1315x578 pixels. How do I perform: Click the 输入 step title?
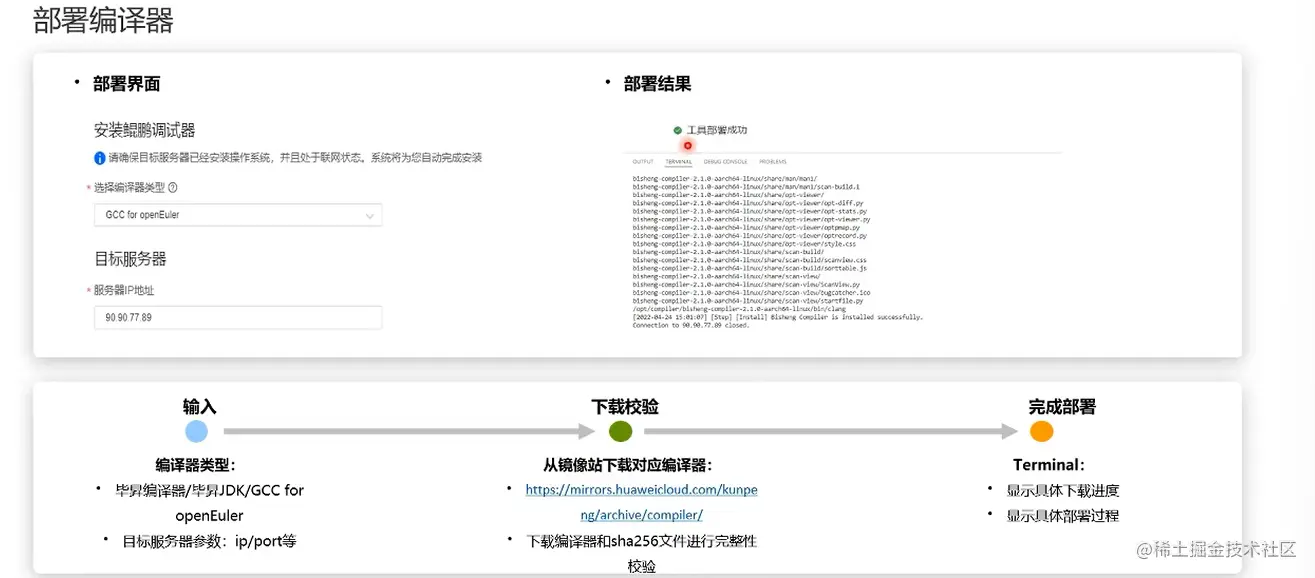(199, 407)
